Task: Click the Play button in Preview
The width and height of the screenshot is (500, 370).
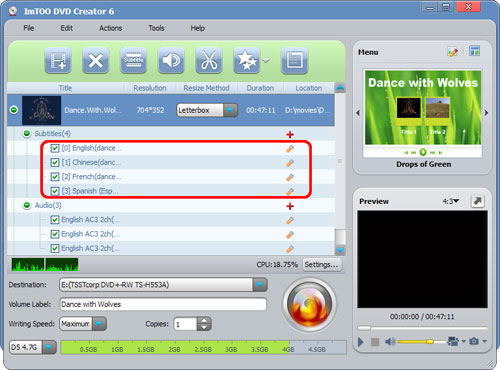Action: coord(360,342)
